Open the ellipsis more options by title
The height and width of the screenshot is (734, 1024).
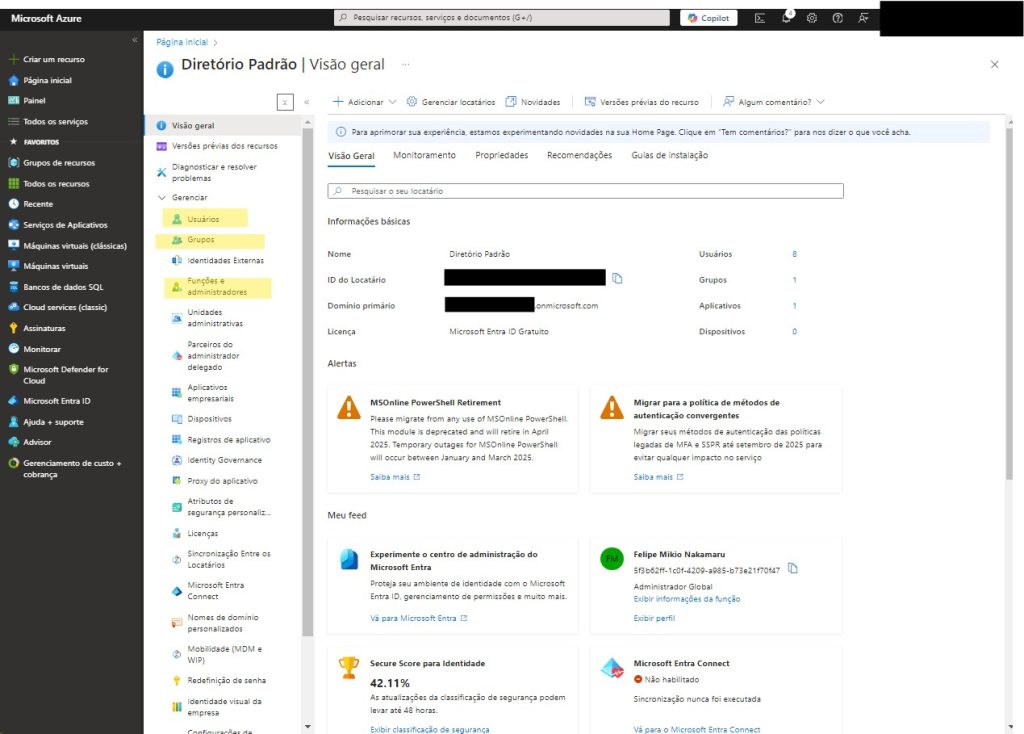point(406,65)
